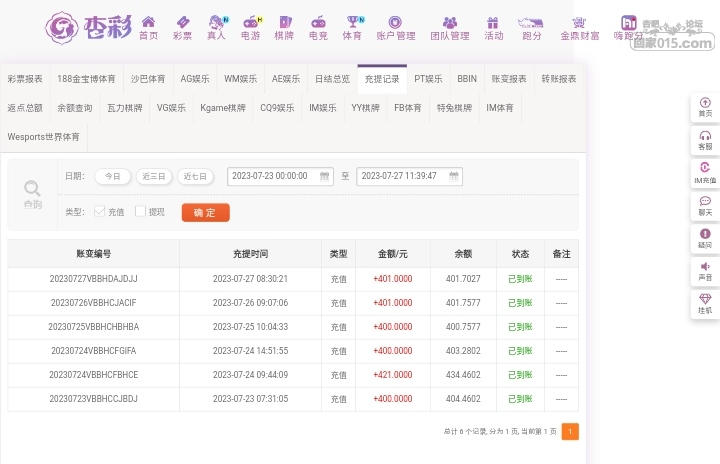720x464 pixels.
Task: Toggle the 声音 sound icon
Action: (x=705, y=266)
